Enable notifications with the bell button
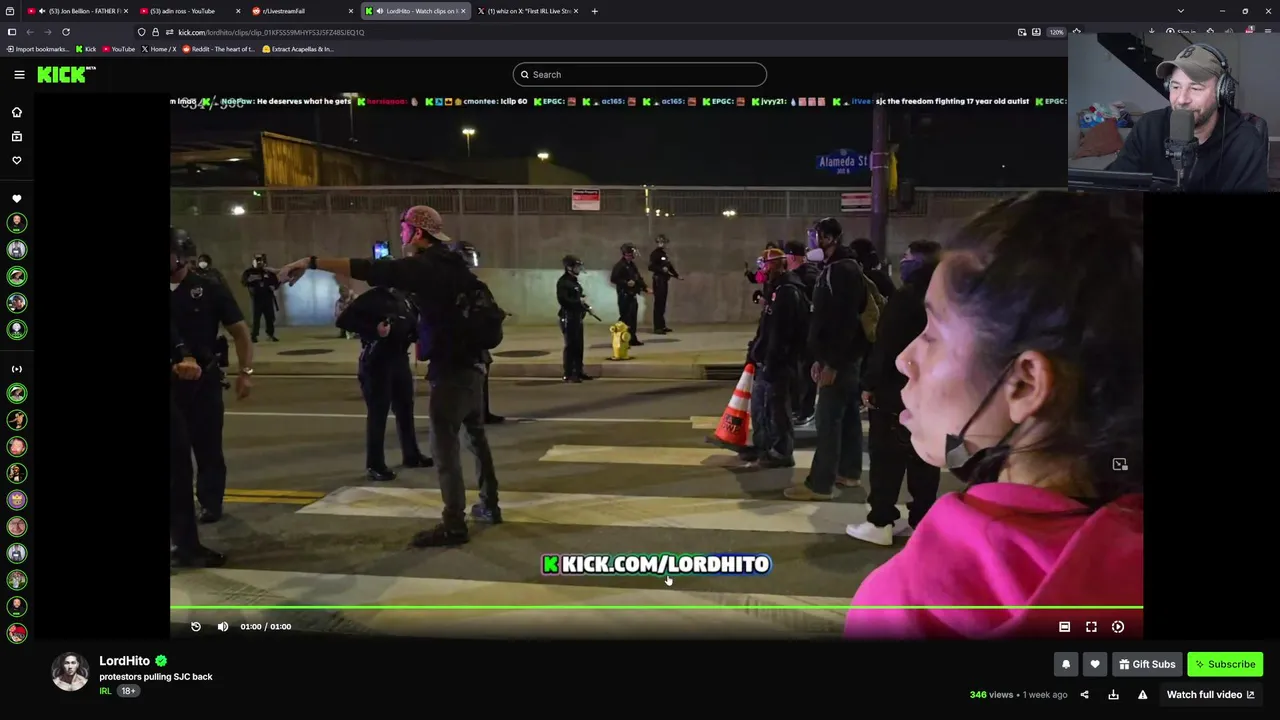The image size is (1280, 720). click(x=1066, y=664)
